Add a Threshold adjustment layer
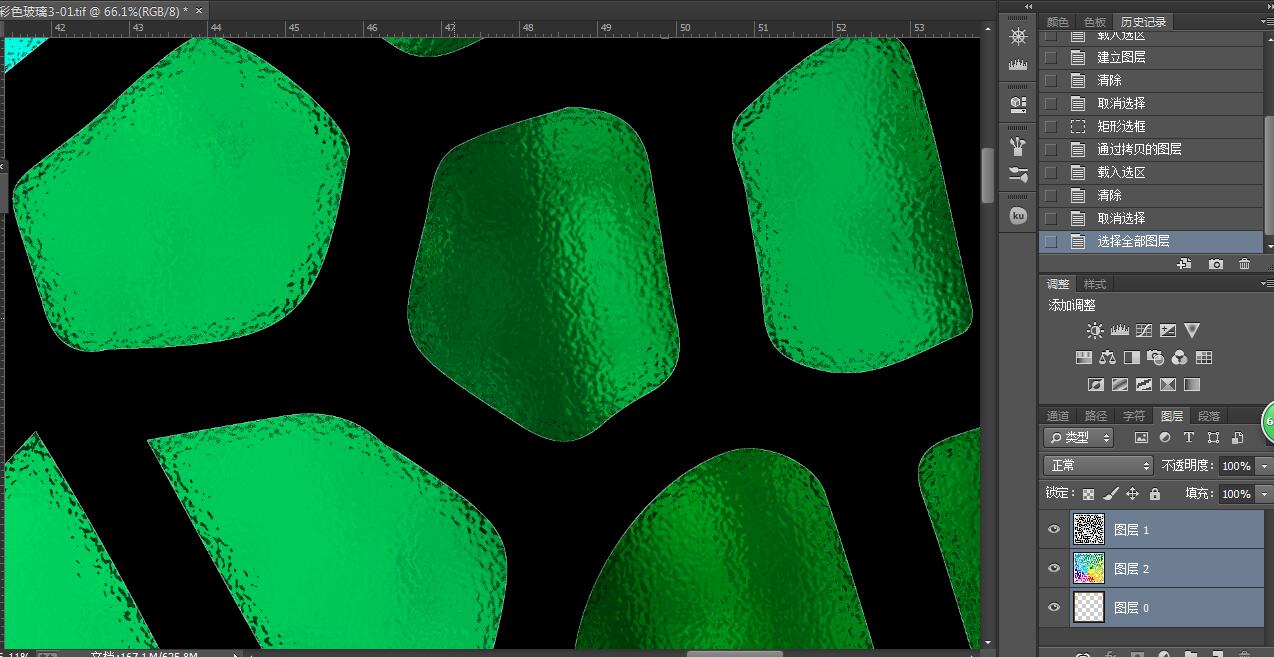The height and width of the screenshot is (657, 1274). (1144, 384)
